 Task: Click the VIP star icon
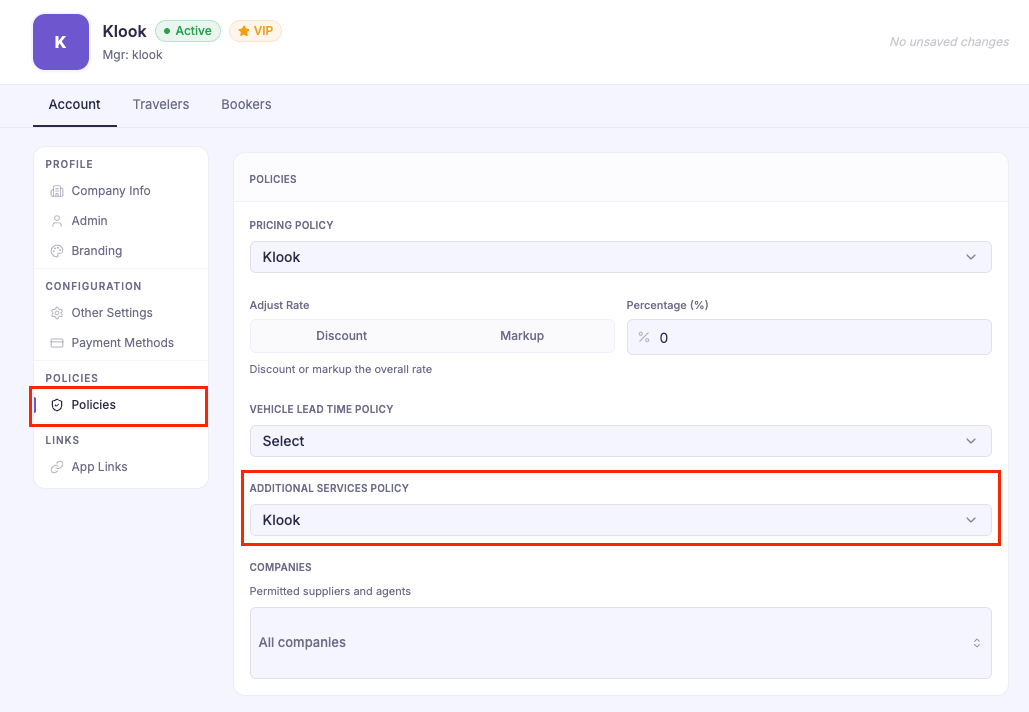pos(243,31)
